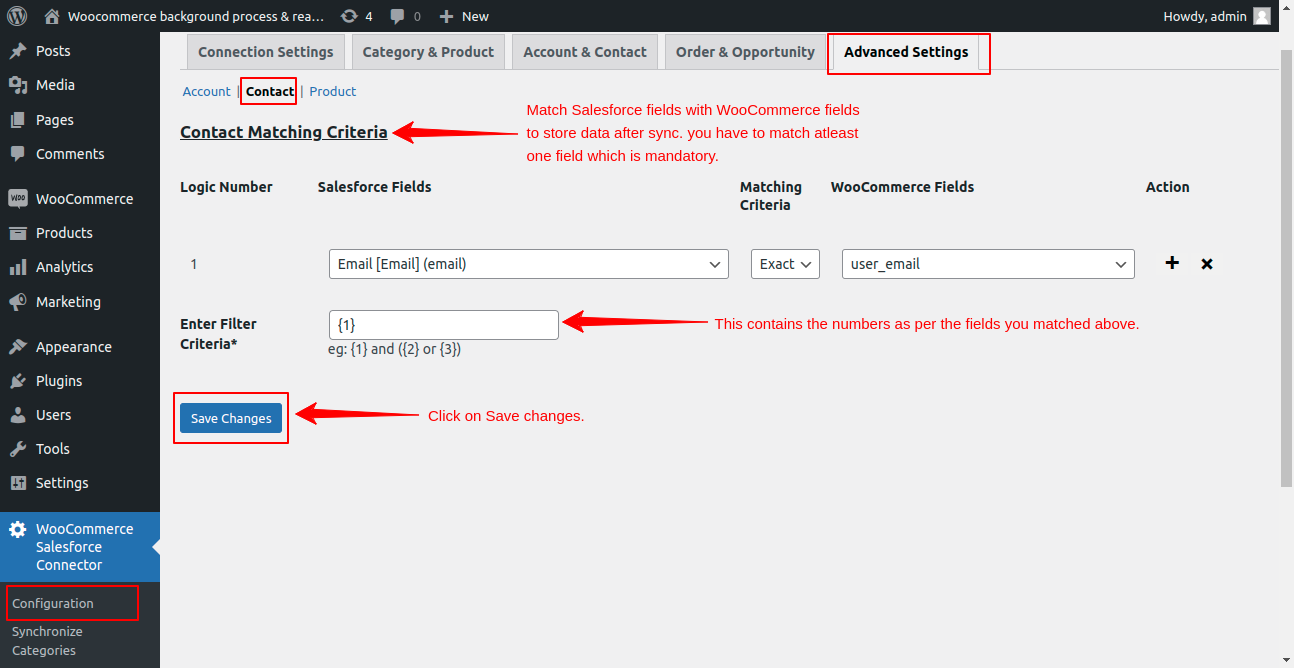Viewport: 1294px width, 668px height.
Task: Click the Appearance brush icon
Action: pos(17,347)
